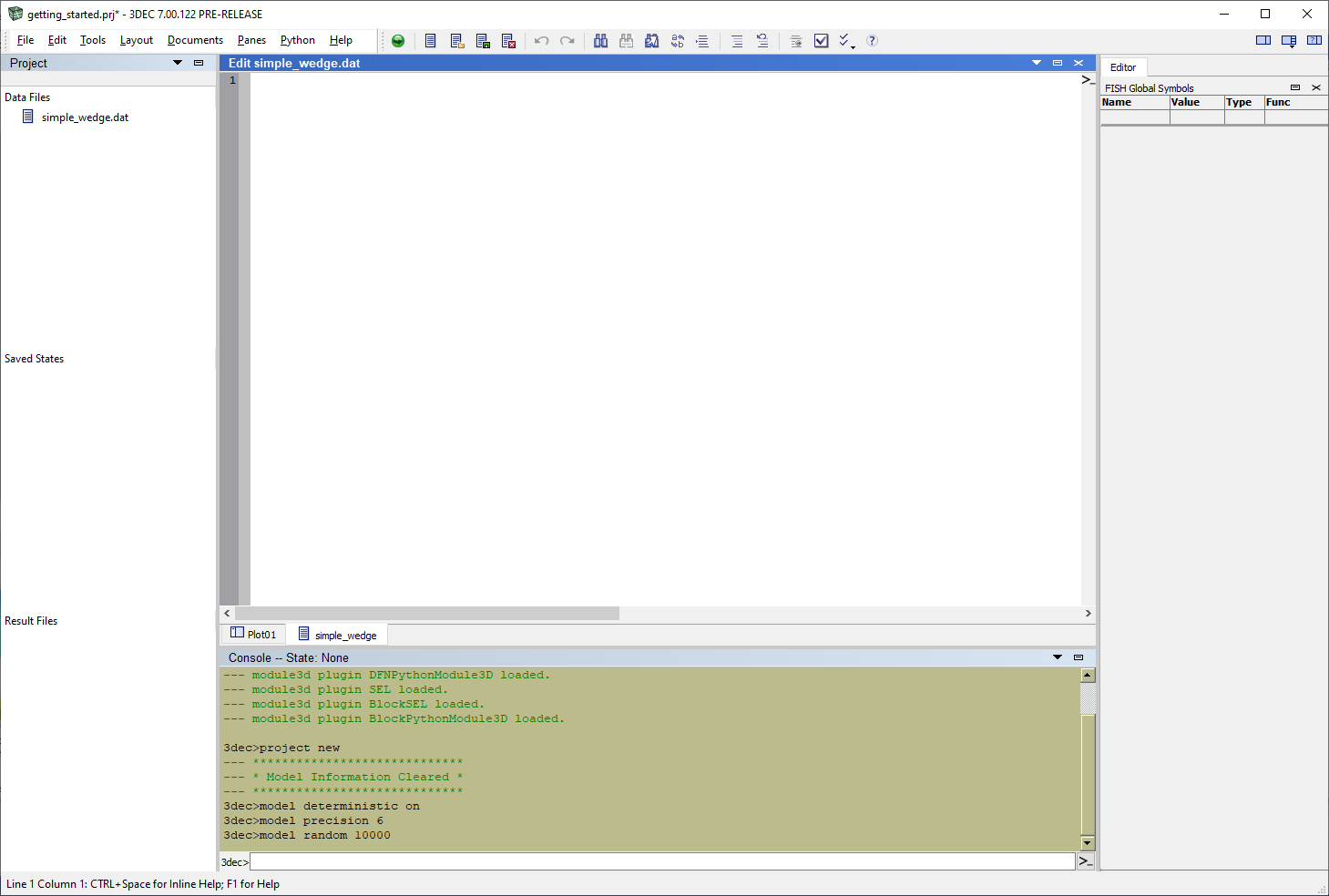Screen dimensions: 1329x896
Task: Click the close data file icon with red X
Action: click(508, 41)
